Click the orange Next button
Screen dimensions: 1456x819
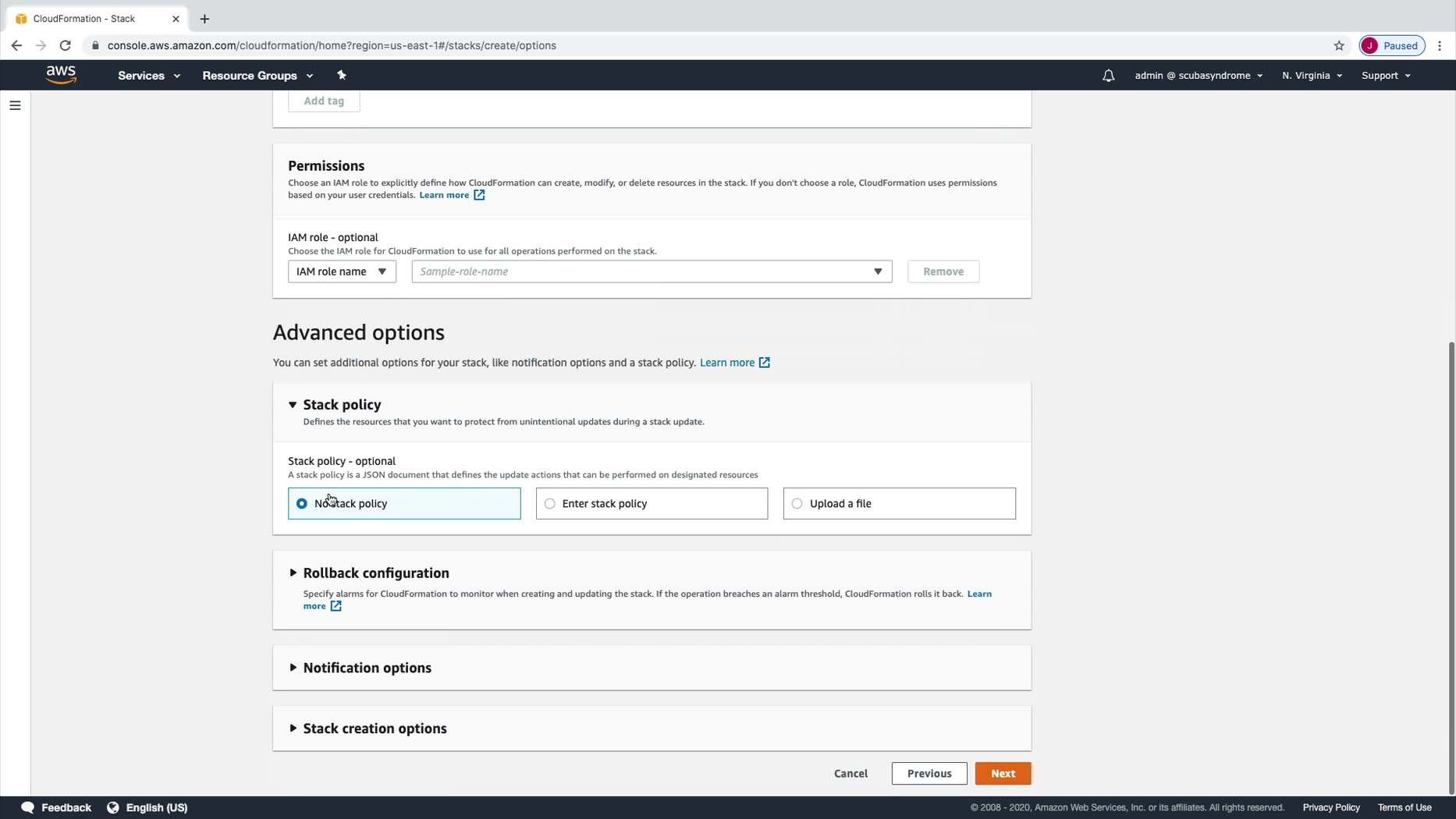pyautogui.click(x=1003, y=774)
